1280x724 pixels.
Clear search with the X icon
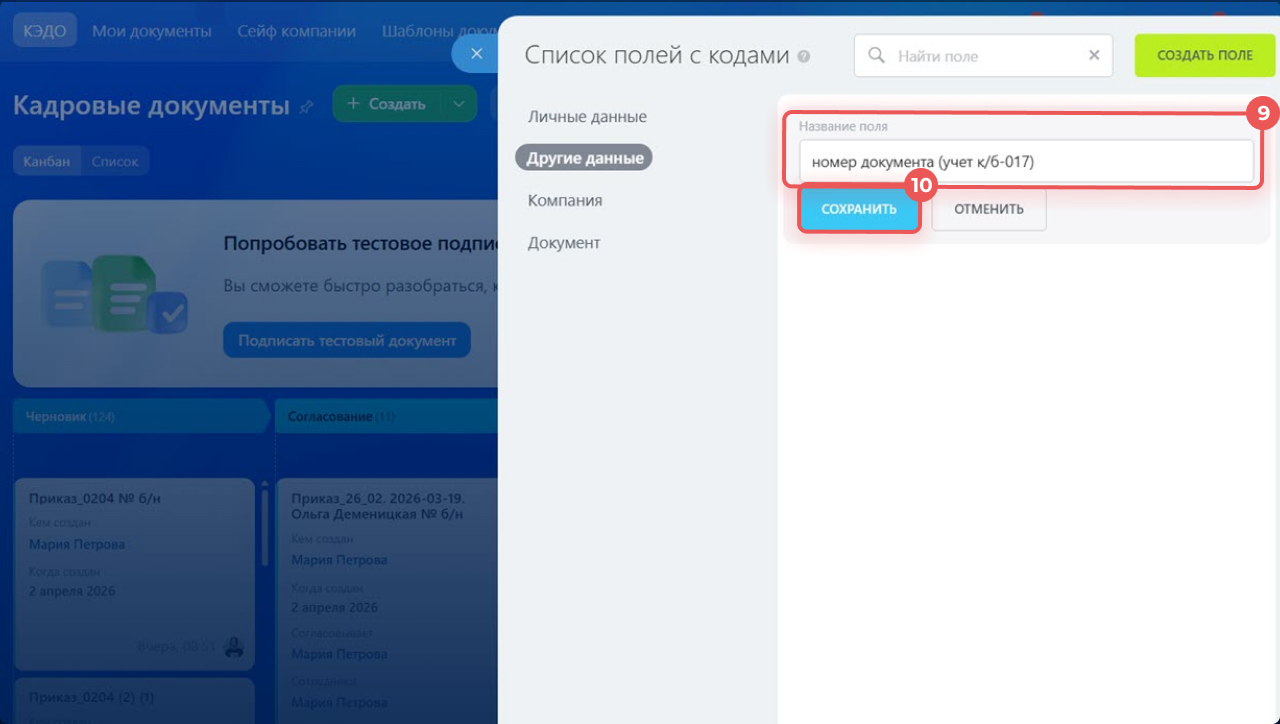[x=1094, y=56]
